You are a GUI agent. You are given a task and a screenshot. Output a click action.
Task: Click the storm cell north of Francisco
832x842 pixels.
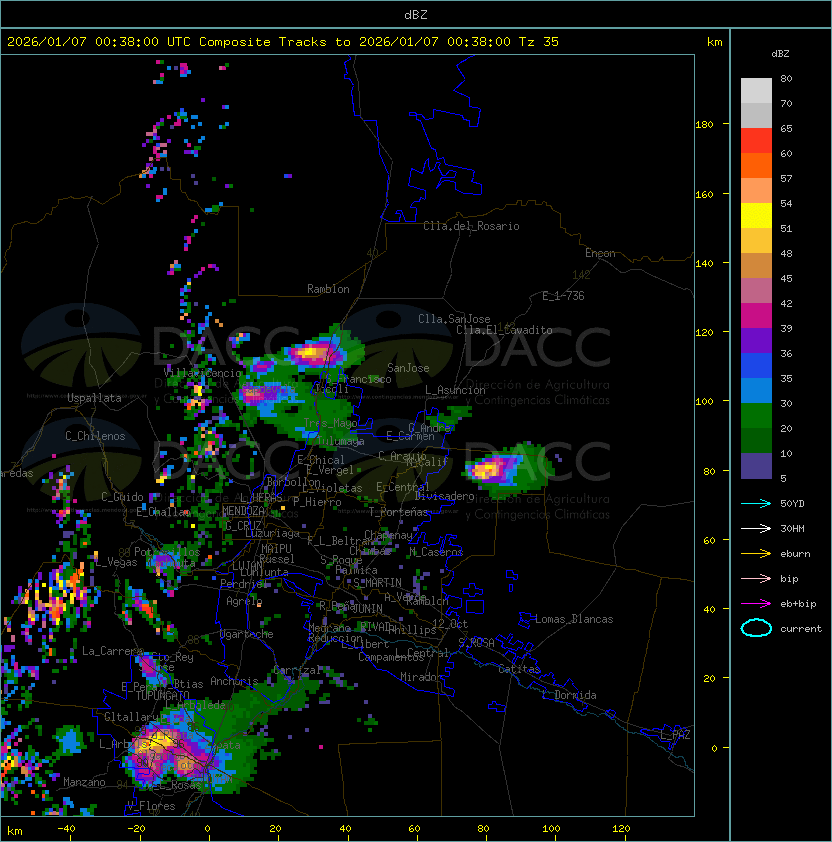[313, 352]
